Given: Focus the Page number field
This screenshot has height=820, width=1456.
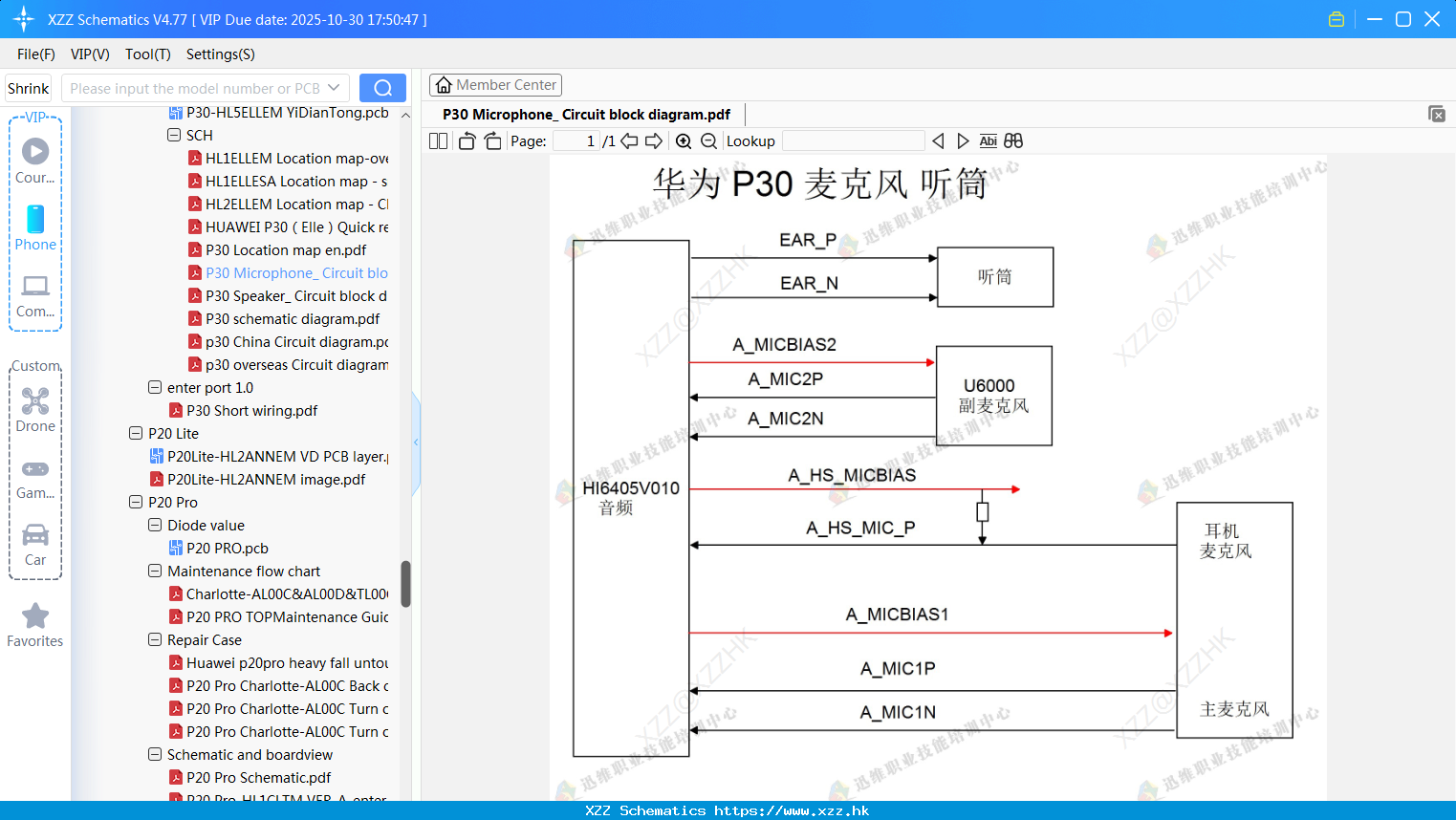Looking at the screenshot, I should 576,141.
